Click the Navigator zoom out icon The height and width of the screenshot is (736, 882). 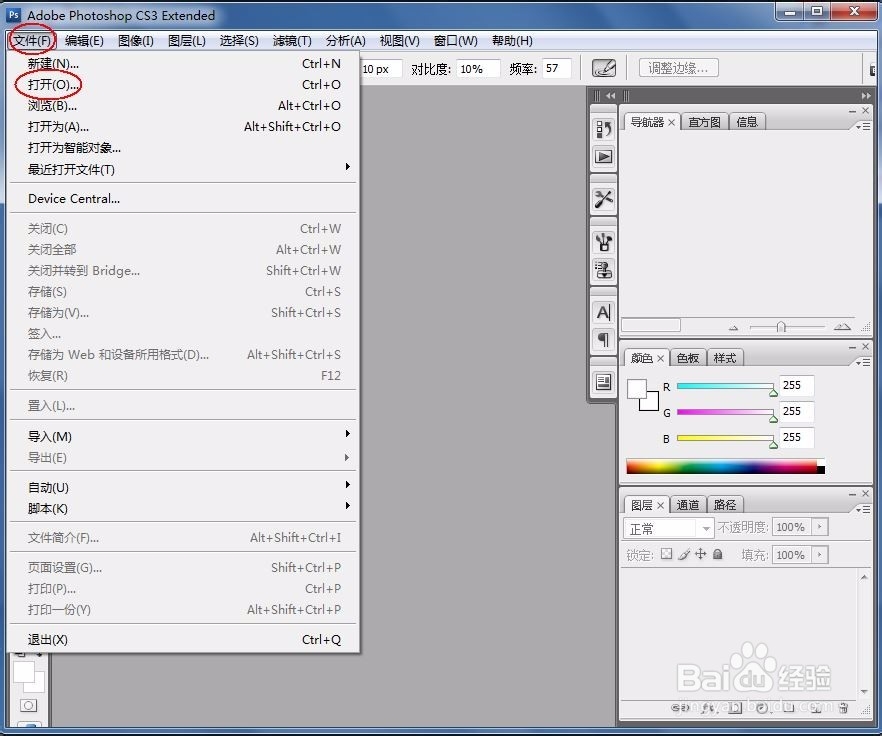tap(733, 327)
